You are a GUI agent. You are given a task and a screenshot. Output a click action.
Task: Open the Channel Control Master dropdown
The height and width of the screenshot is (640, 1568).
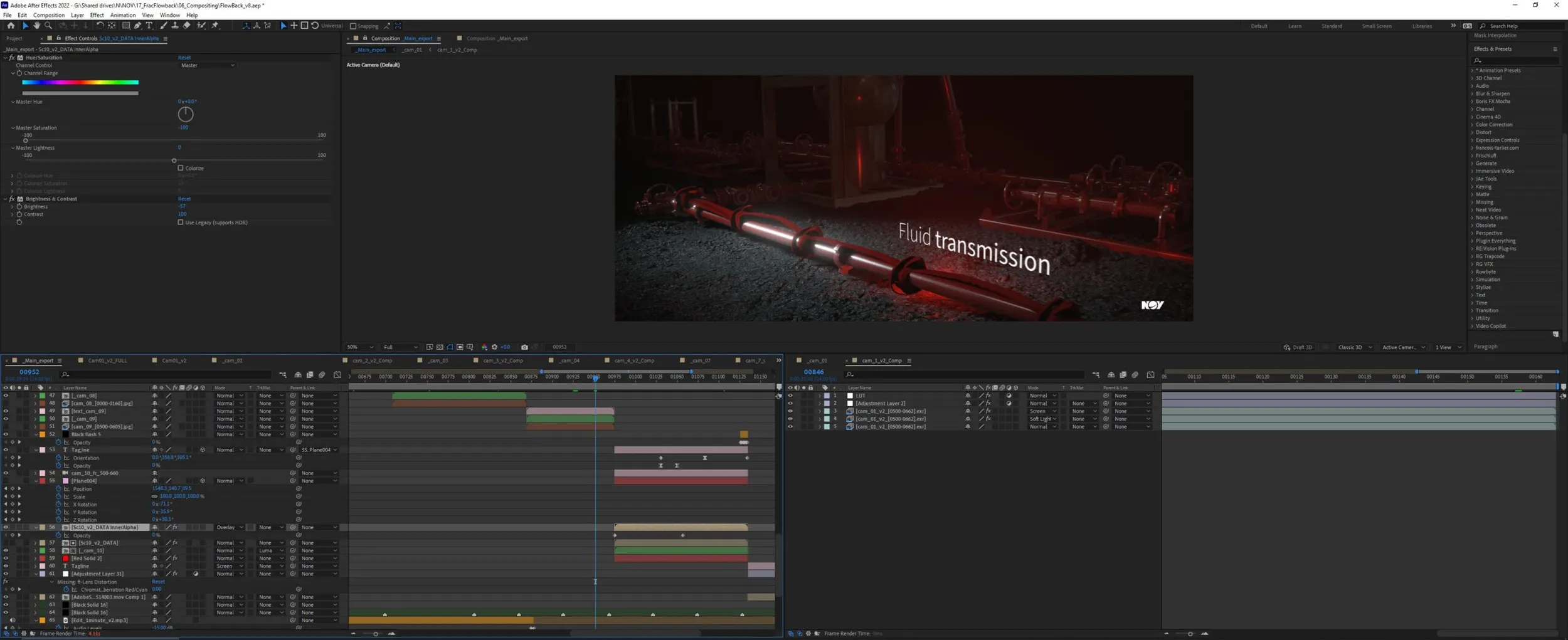click(x=207, y=65)
